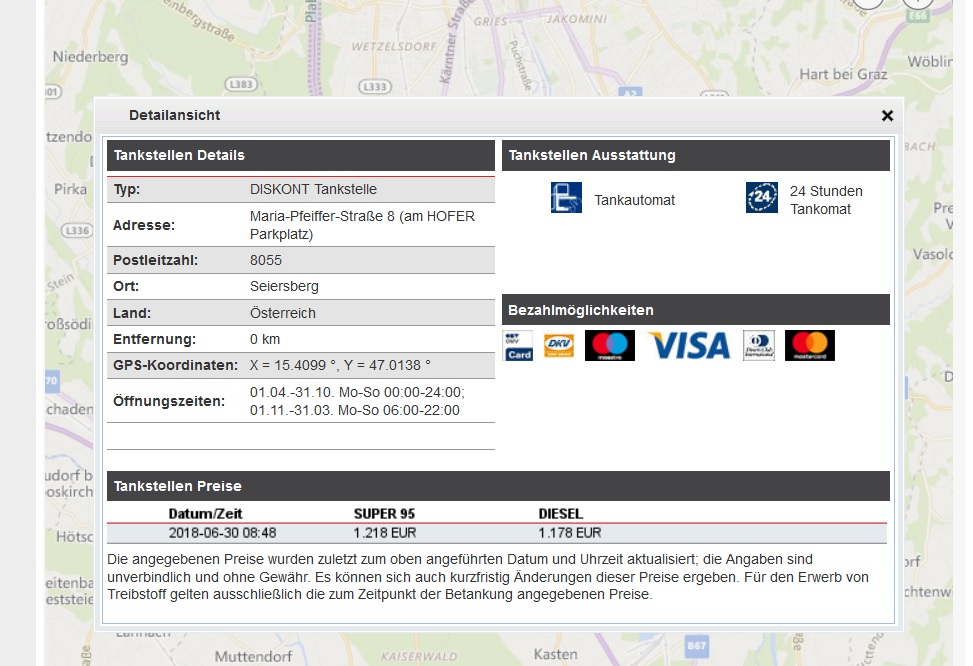Image resolution: width=973 pixels, height=666 pixels.
Task: Click the Mastercard payment logo
Action: 809,346
